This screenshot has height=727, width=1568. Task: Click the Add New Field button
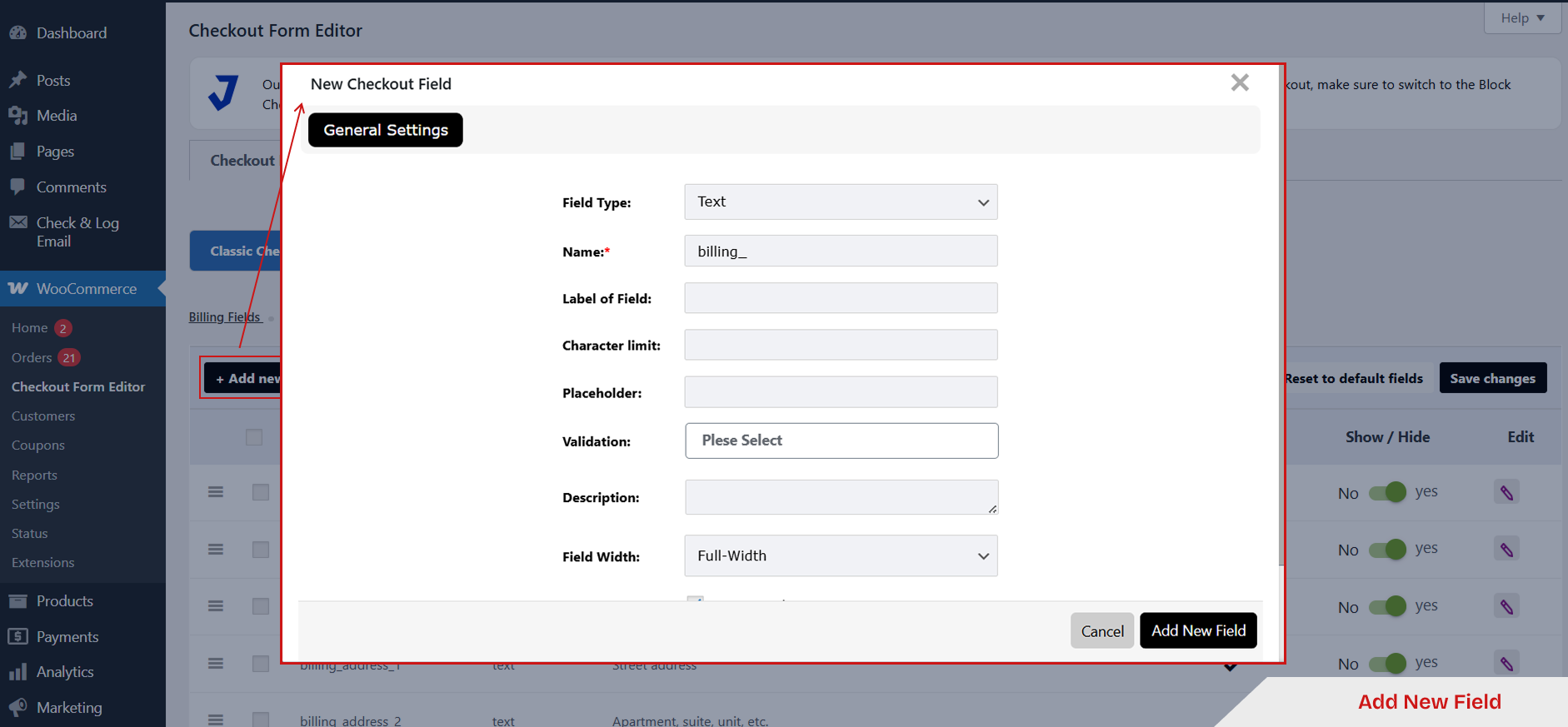point(1198,630)
